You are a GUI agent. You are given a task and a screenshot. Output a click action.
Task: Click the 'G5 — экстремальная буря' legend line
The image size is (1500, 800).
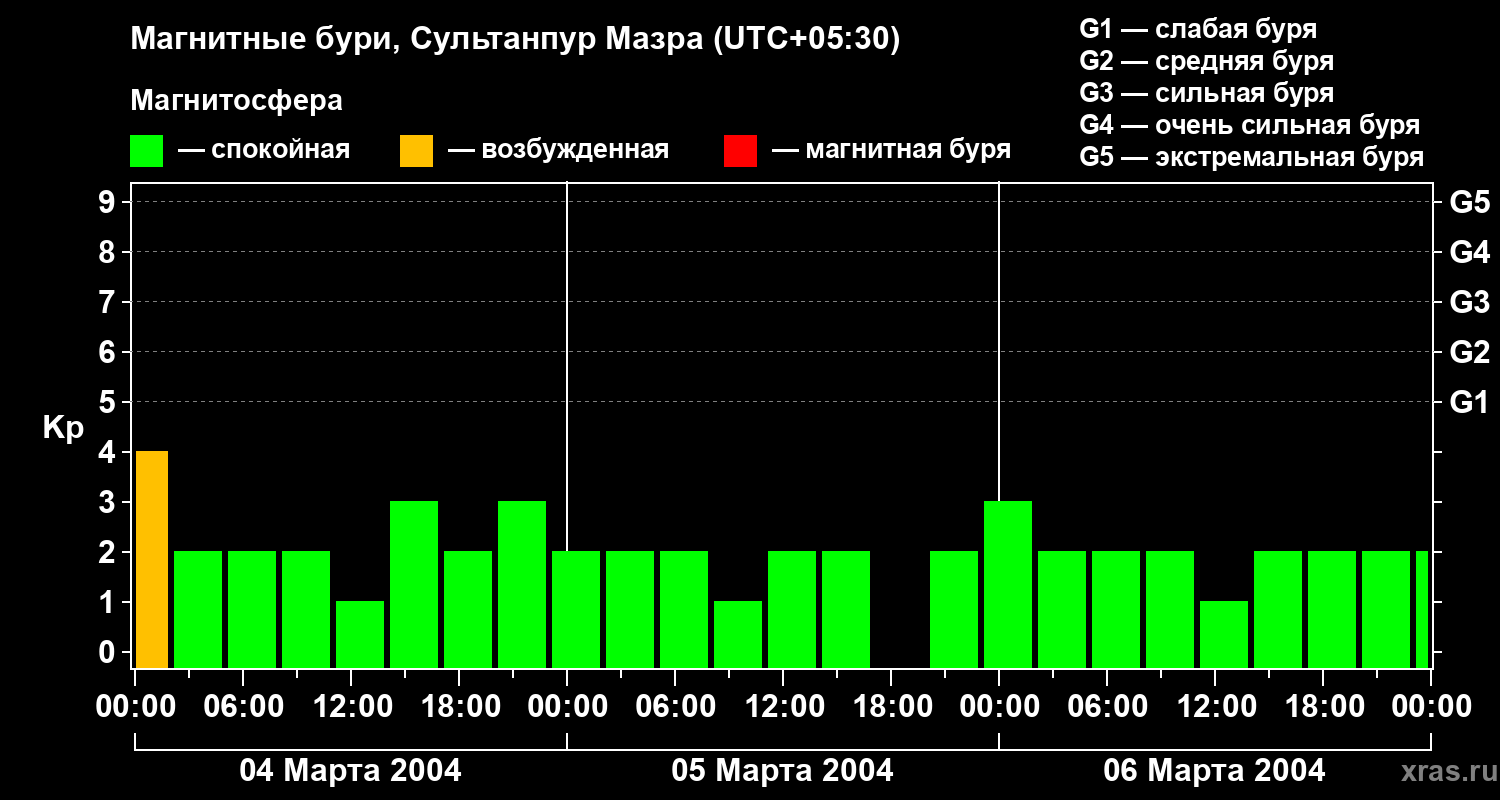coord(1252,157)
